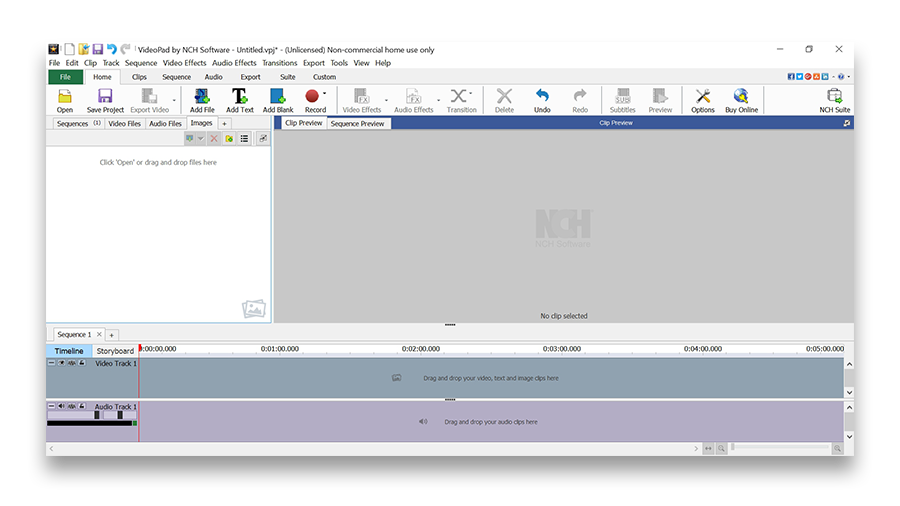The height and width of the screenshot is (506, 900).
Task: Expand the Export Video dropdown arrow
Action: (x=174, y=100)
